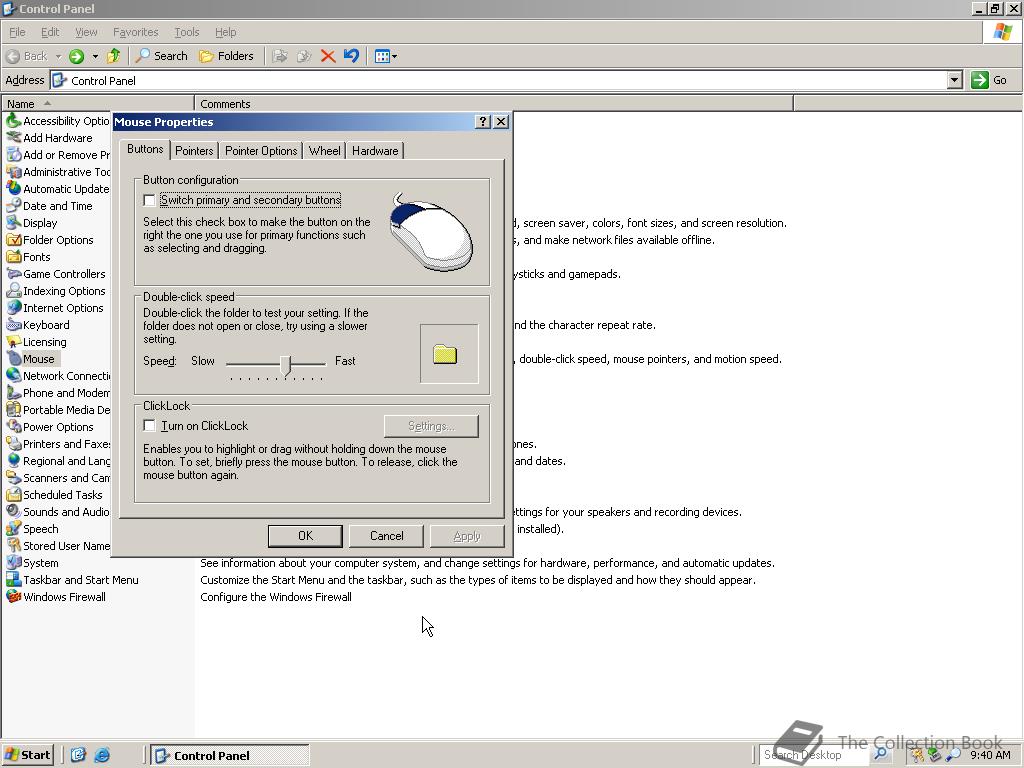Select the Licensing icon
The width and height of the screenshot is (1024, 768).
[14, 342]
